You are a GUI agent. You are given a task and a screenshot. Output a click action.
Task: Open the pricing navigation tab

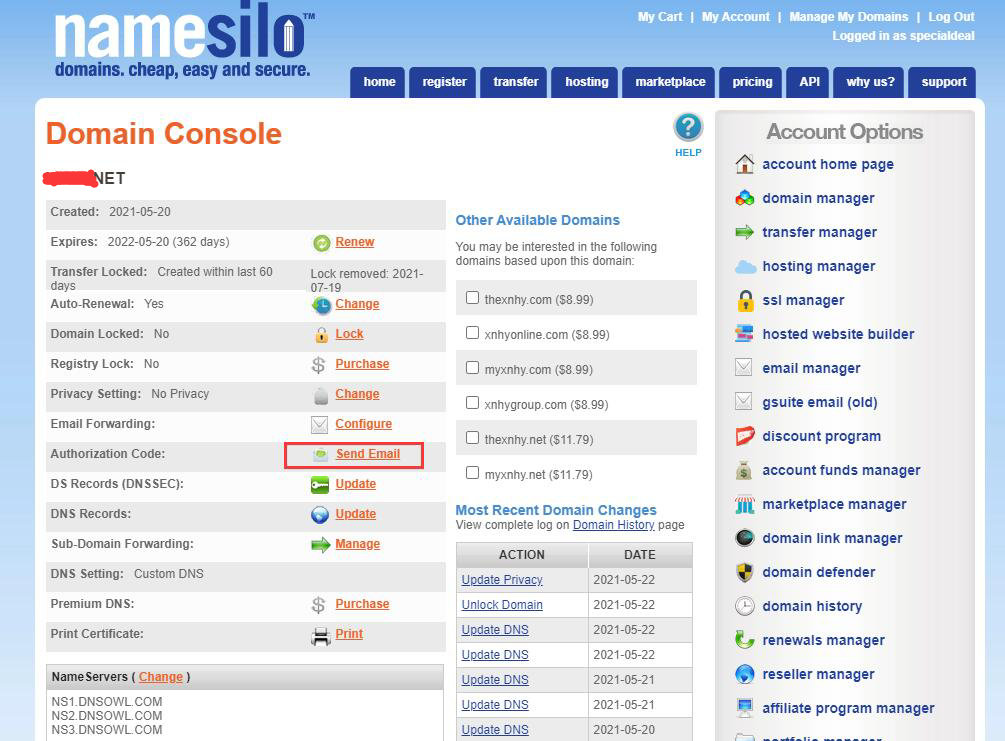pyautogui.click(x=751, y=82)
